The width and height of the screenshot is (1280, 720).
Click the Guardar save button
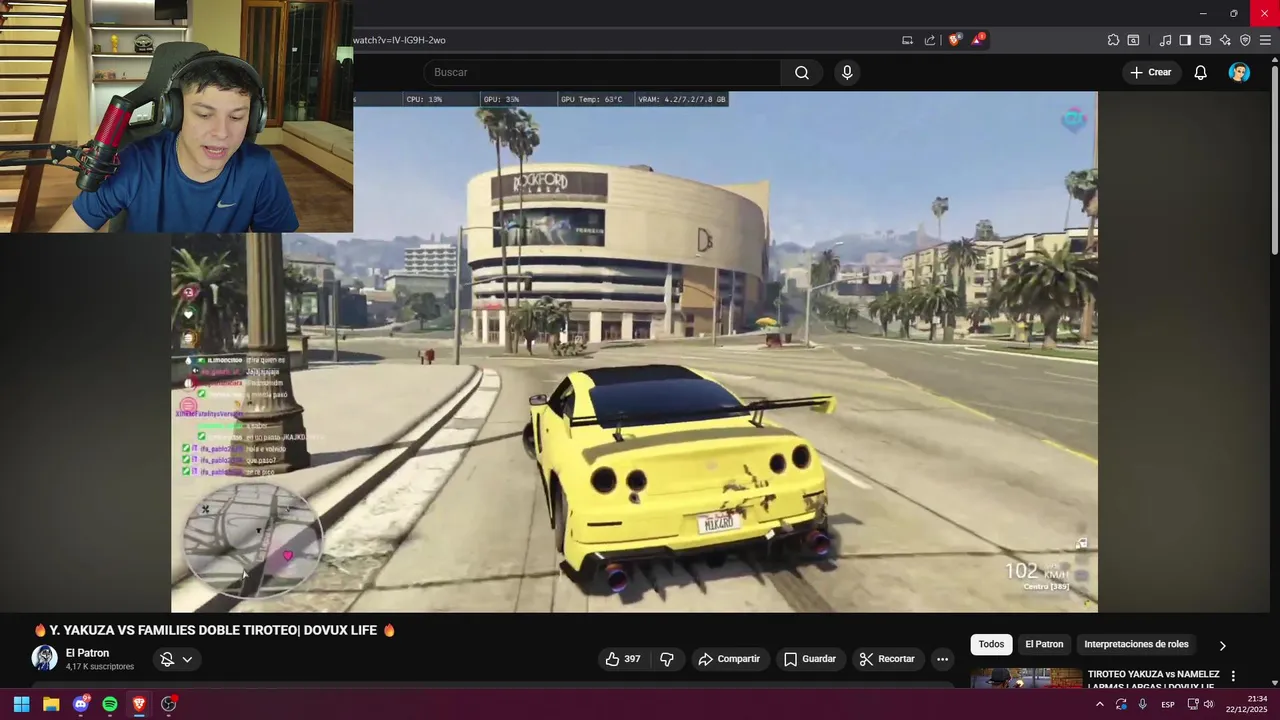point(810,659)
